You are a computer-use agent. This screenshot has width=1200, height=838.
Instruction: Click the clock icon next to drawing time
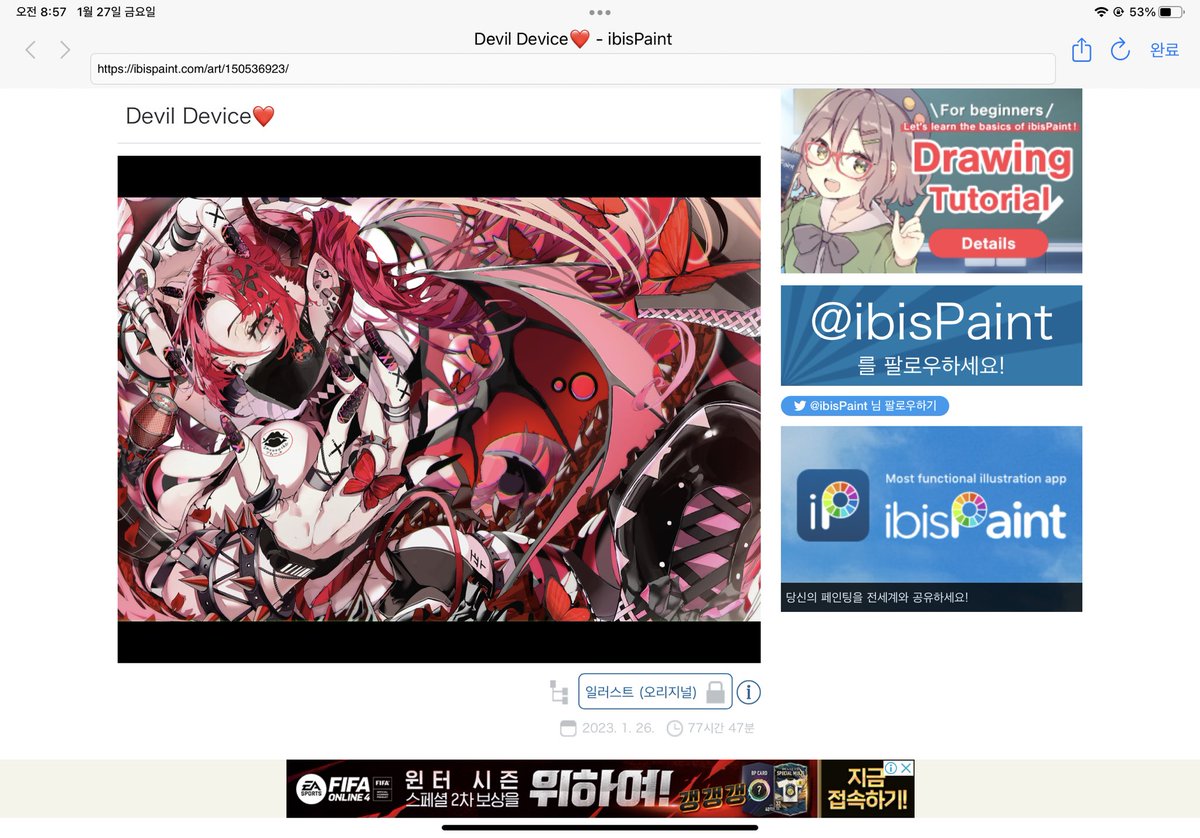click(x=675, y=728)
